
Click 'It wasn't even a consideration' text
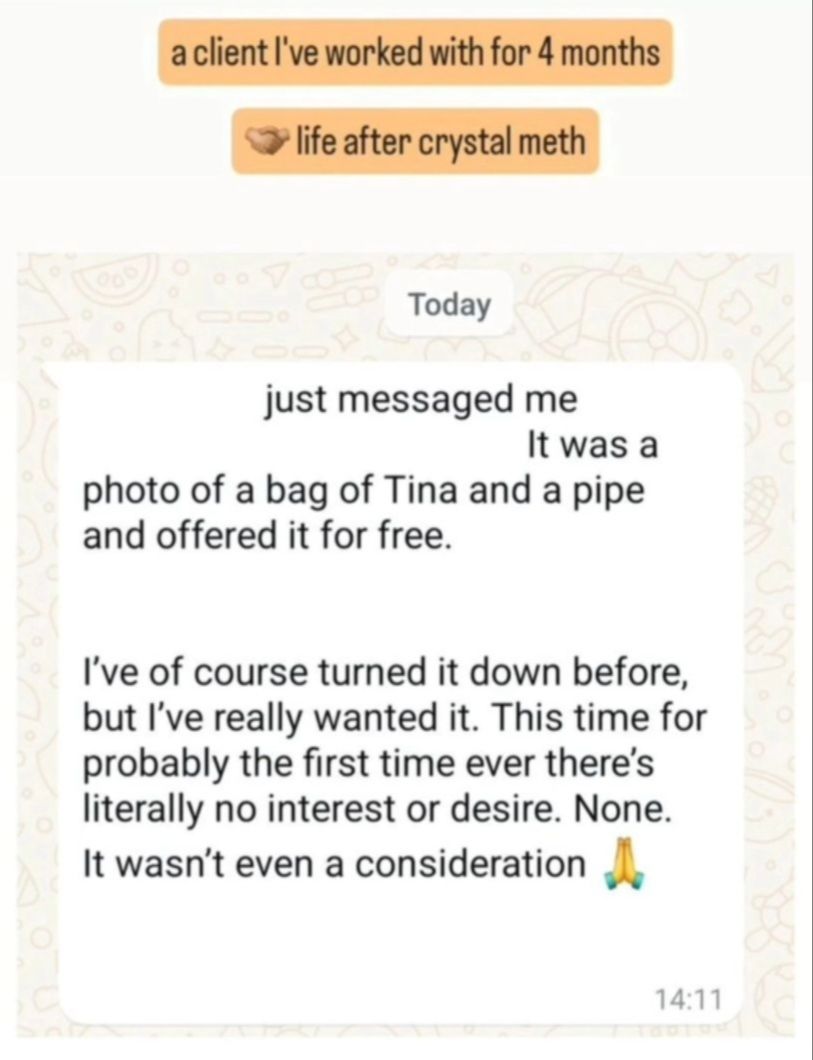[x=333, y=863]
